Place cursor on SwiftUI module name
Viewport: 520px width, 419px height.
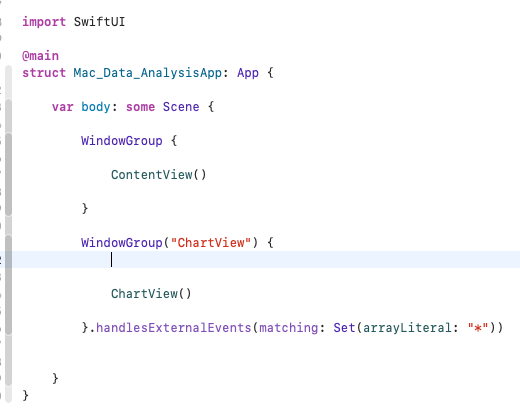point(99,22)
